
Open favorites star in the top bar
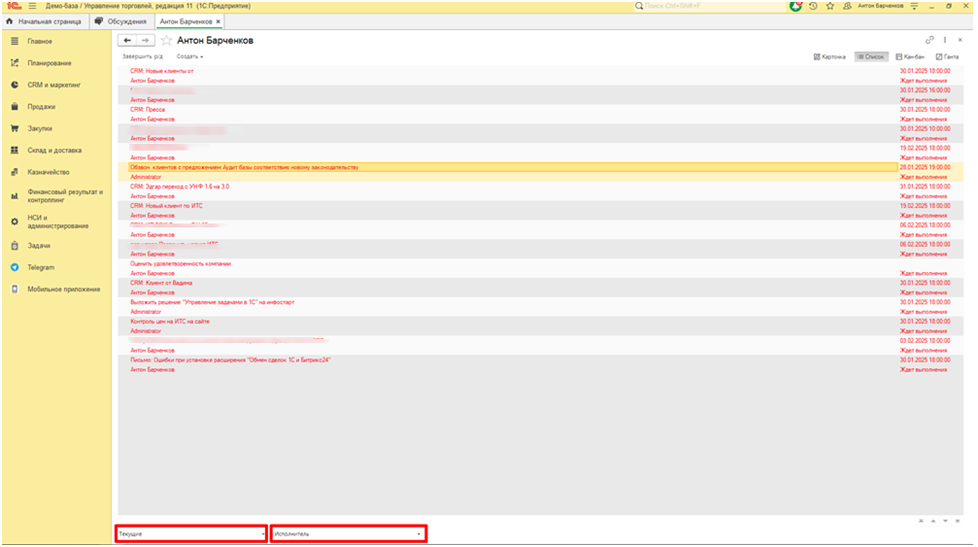click(x=829, y=6)
